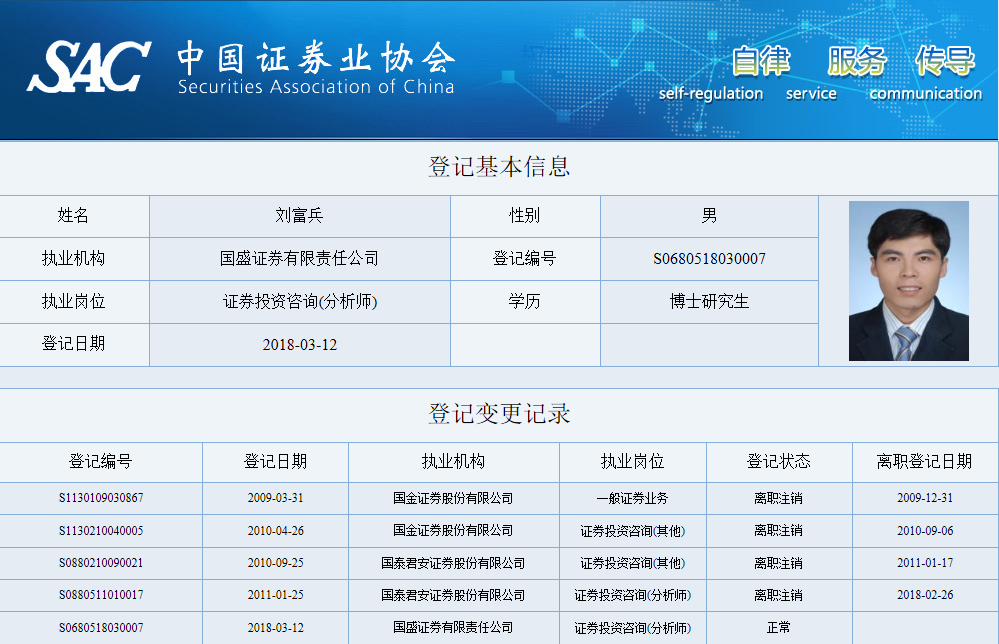Click the 证券投资咨询(分析师) cell in basic info
Viewport: 999px width, 644px height.
[299, 301]
